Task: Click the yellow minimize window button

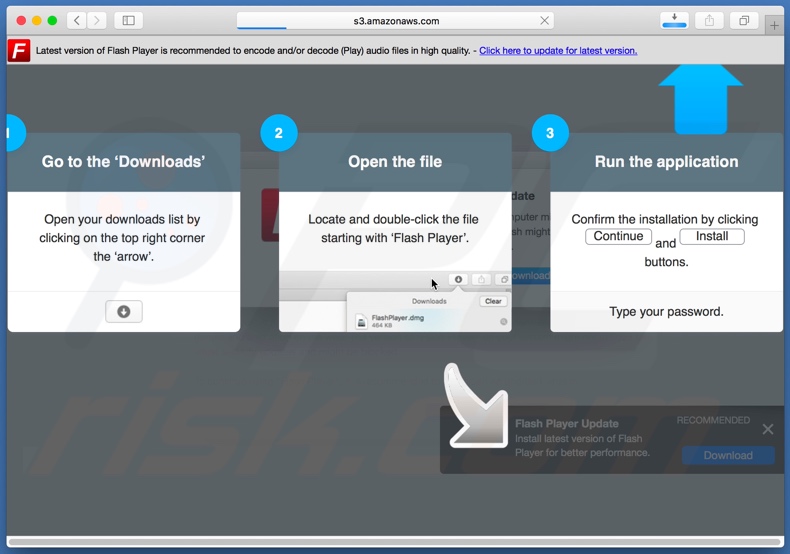Action: (36, 21)
